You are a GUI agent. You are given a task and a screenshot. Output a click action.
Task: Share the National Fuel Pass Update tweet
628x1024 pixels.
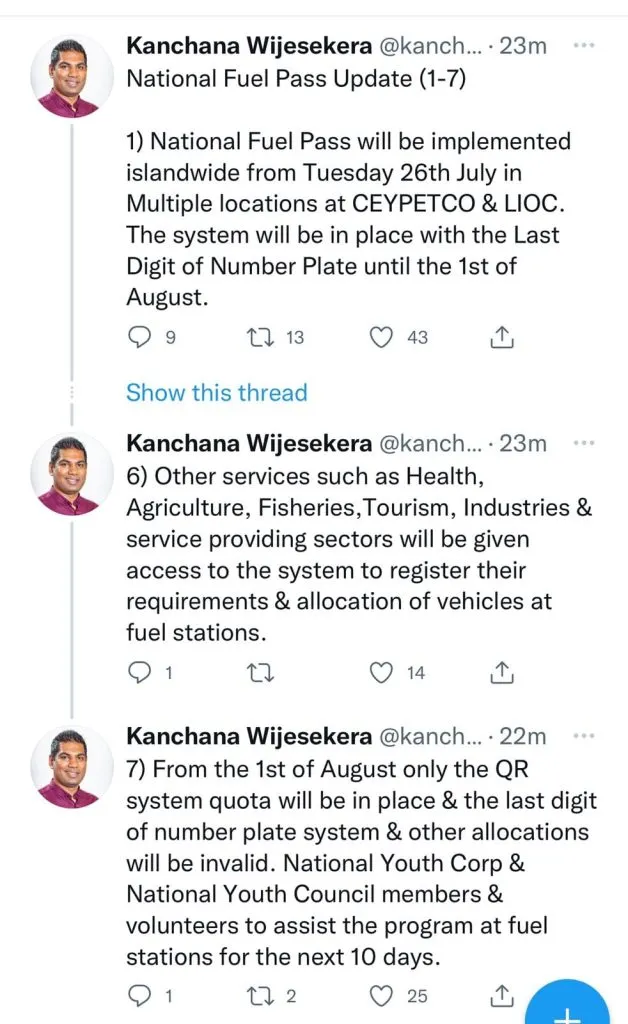click(x=501, y=337)
